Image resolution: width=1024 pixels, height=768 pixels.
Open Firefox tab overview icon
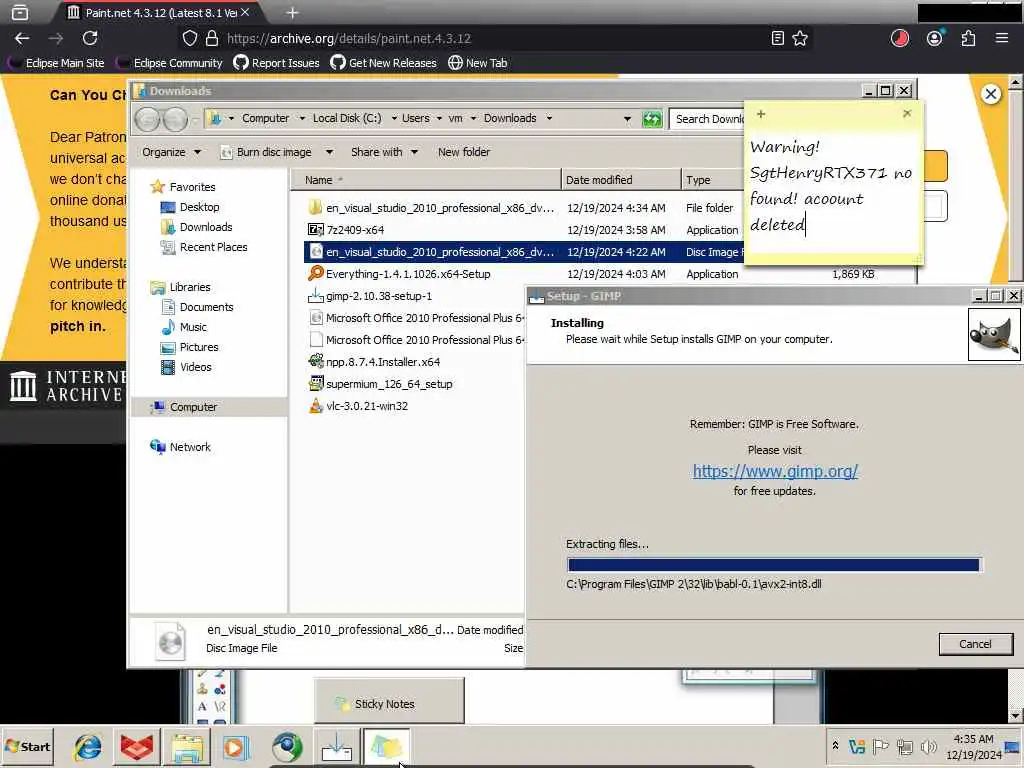pyautogui.click(x=20, y=12)
